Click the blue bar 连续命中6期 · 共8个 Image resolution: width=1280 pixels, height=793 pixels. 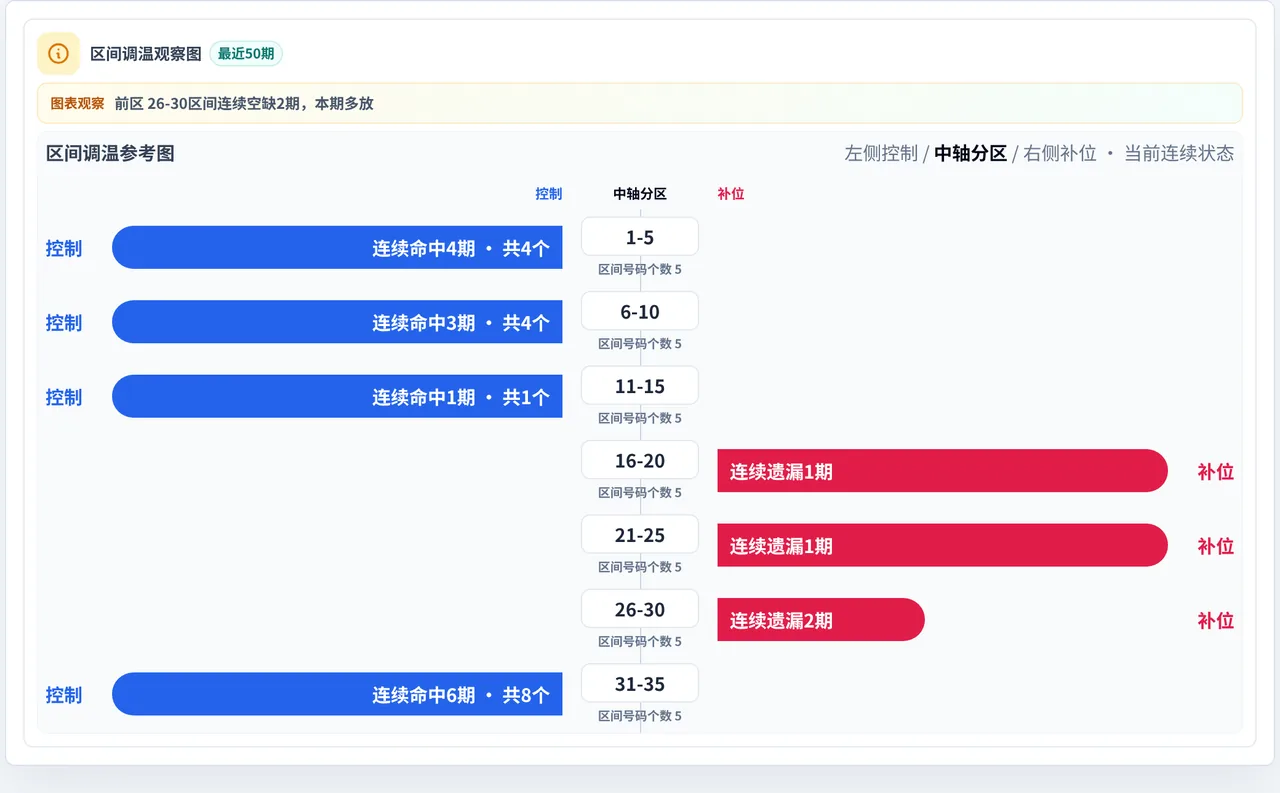[337, 695]
